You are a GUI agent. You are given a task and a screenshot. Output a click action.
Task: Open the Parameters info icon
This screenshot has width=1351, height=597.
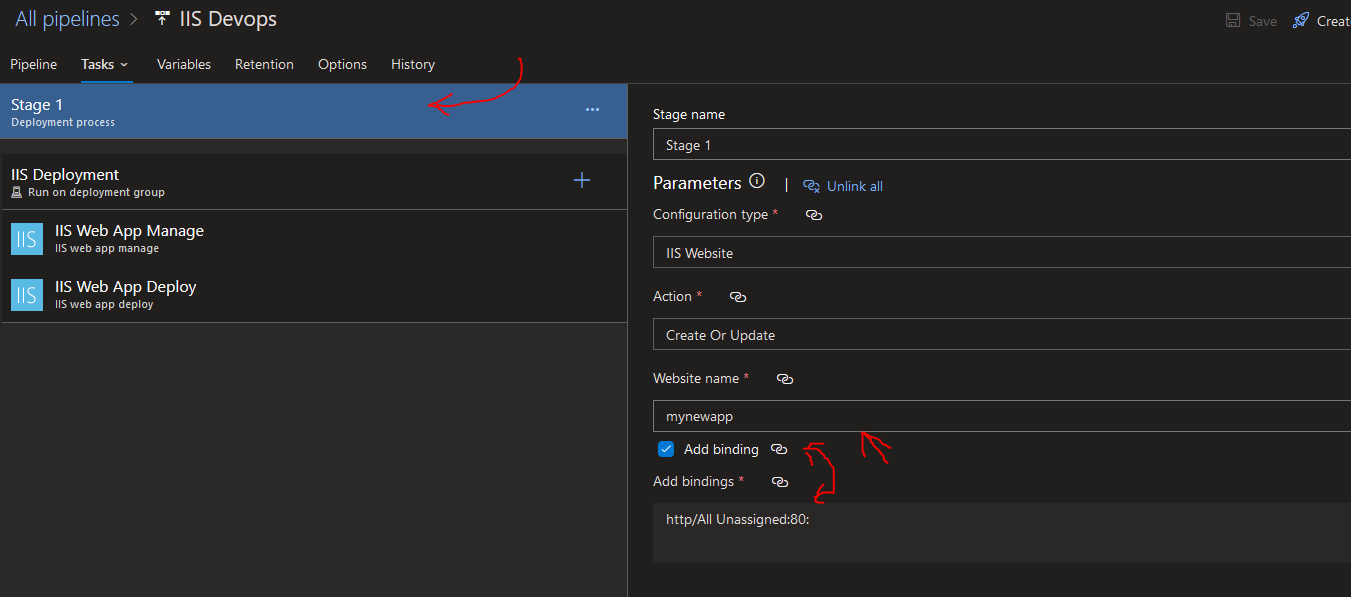pos(757,180)
